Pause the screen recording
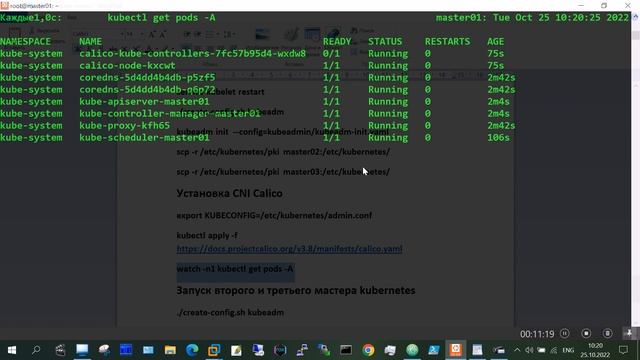Screen dimensions: 640x360 pyautogui.click(x=565, y=333)
